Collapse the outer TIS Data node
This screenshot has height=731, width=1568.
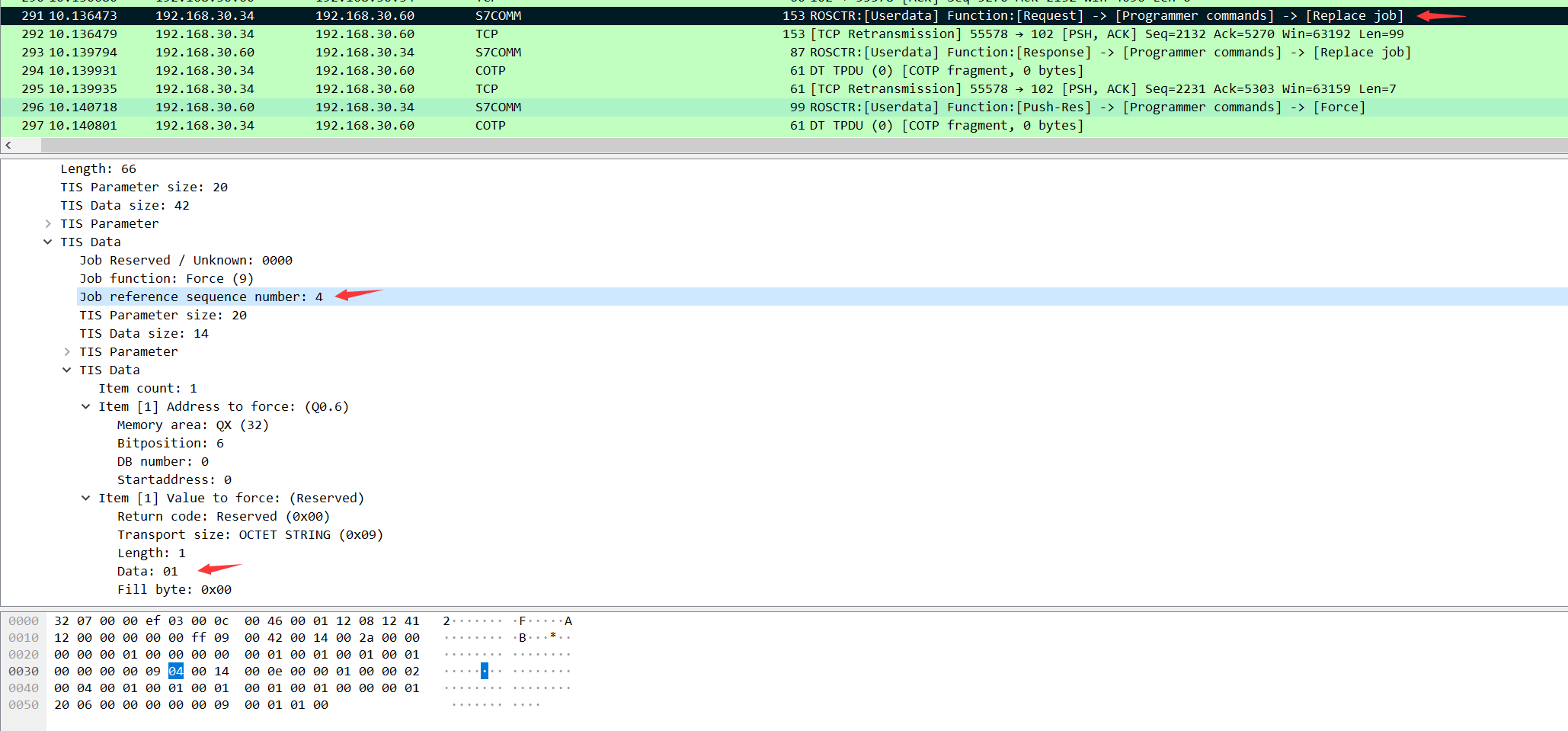[48, 242]
